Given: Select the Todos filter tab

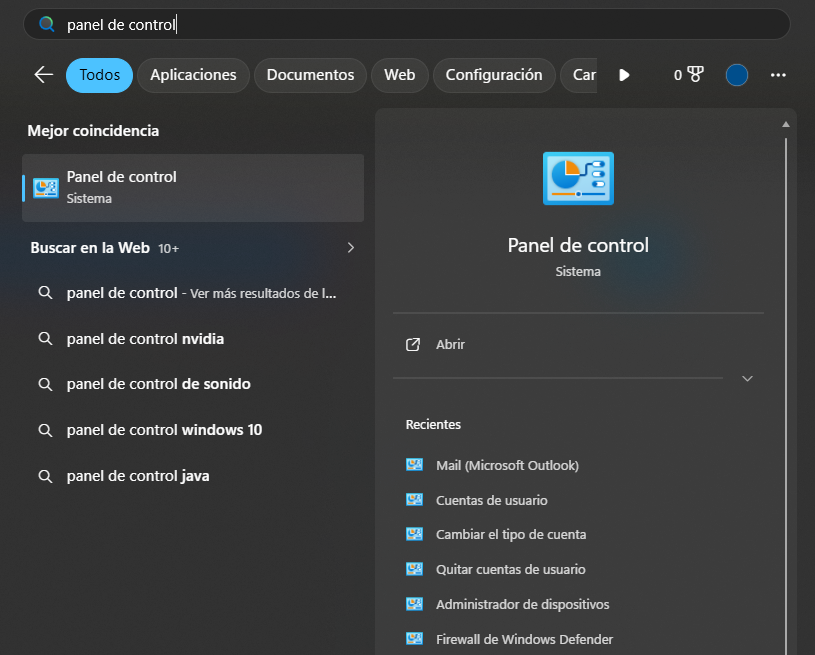Looking at the screenshot, I should 99,75.
